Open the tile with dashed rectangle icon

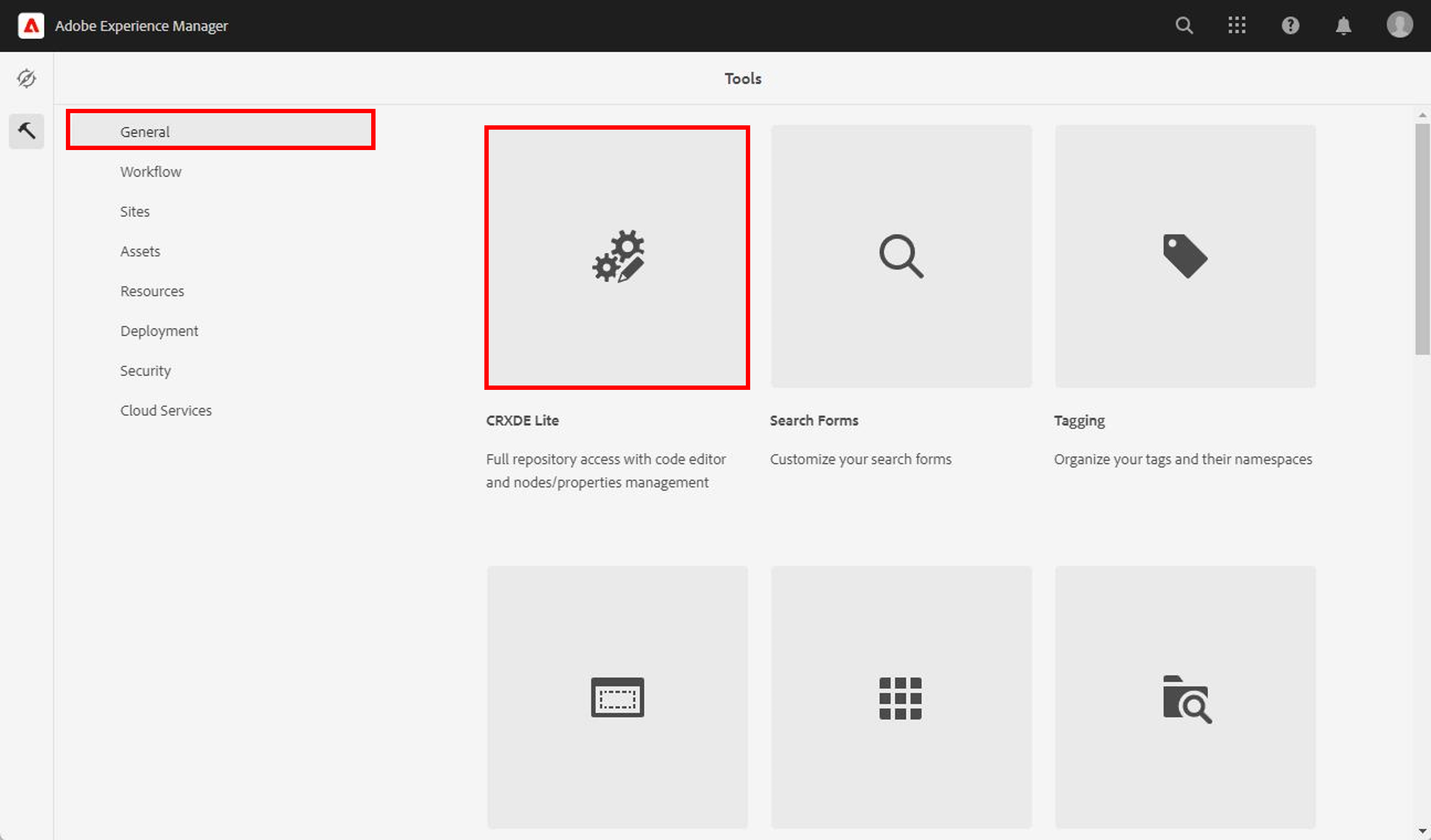pyautogui.click(x=617, y=697)
